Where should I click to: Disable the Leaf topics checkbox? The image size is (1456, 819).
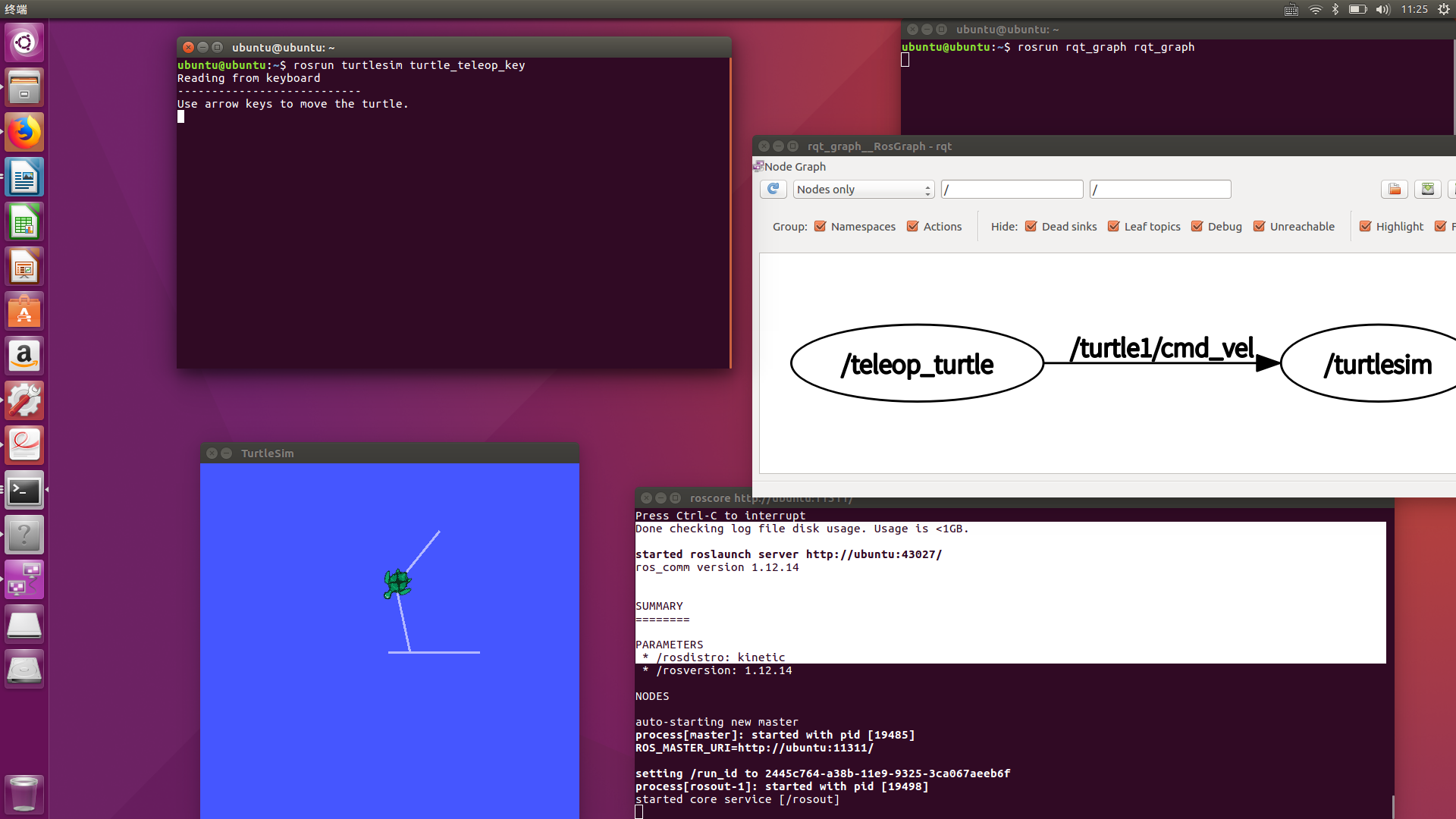point(1113,226)
